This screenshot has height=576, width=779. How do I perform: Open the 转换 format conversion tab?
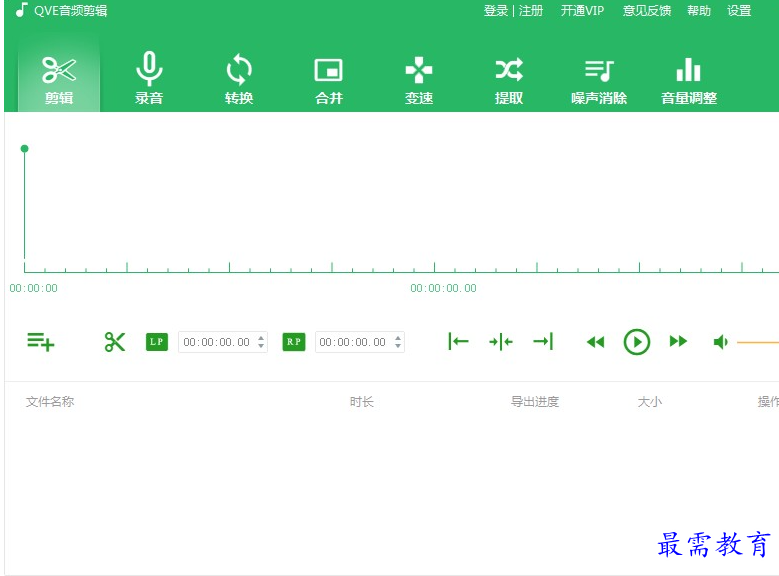point(239,78)
